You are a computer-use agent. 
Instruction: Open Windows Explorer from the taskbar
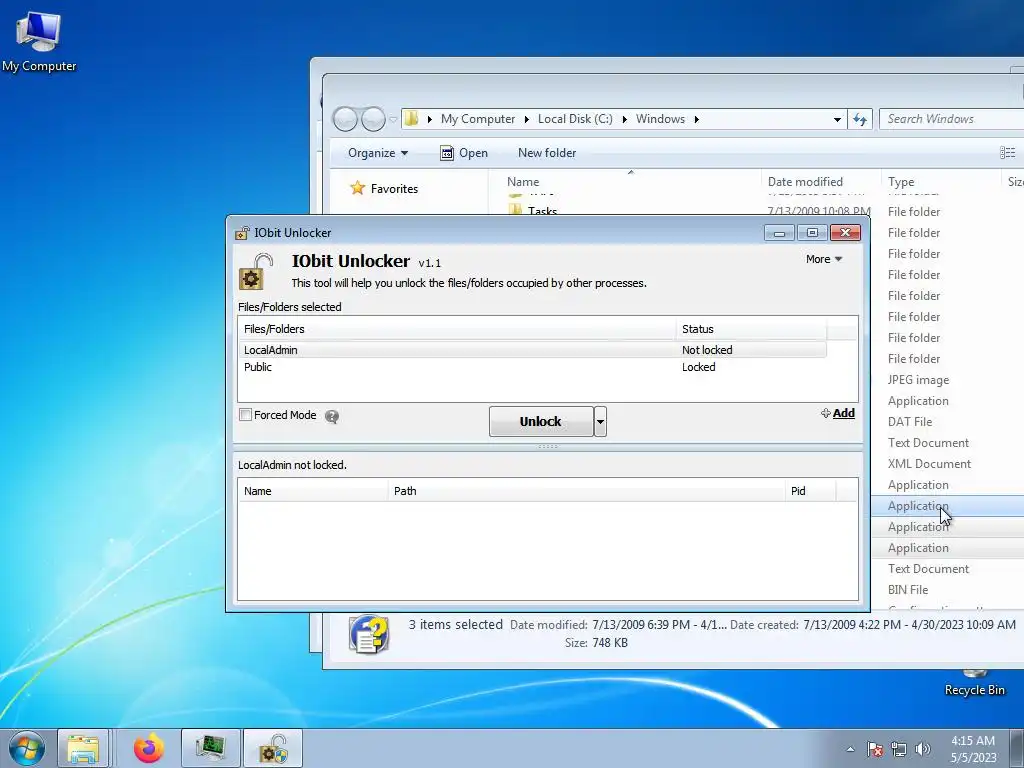(x=83, y=748)
